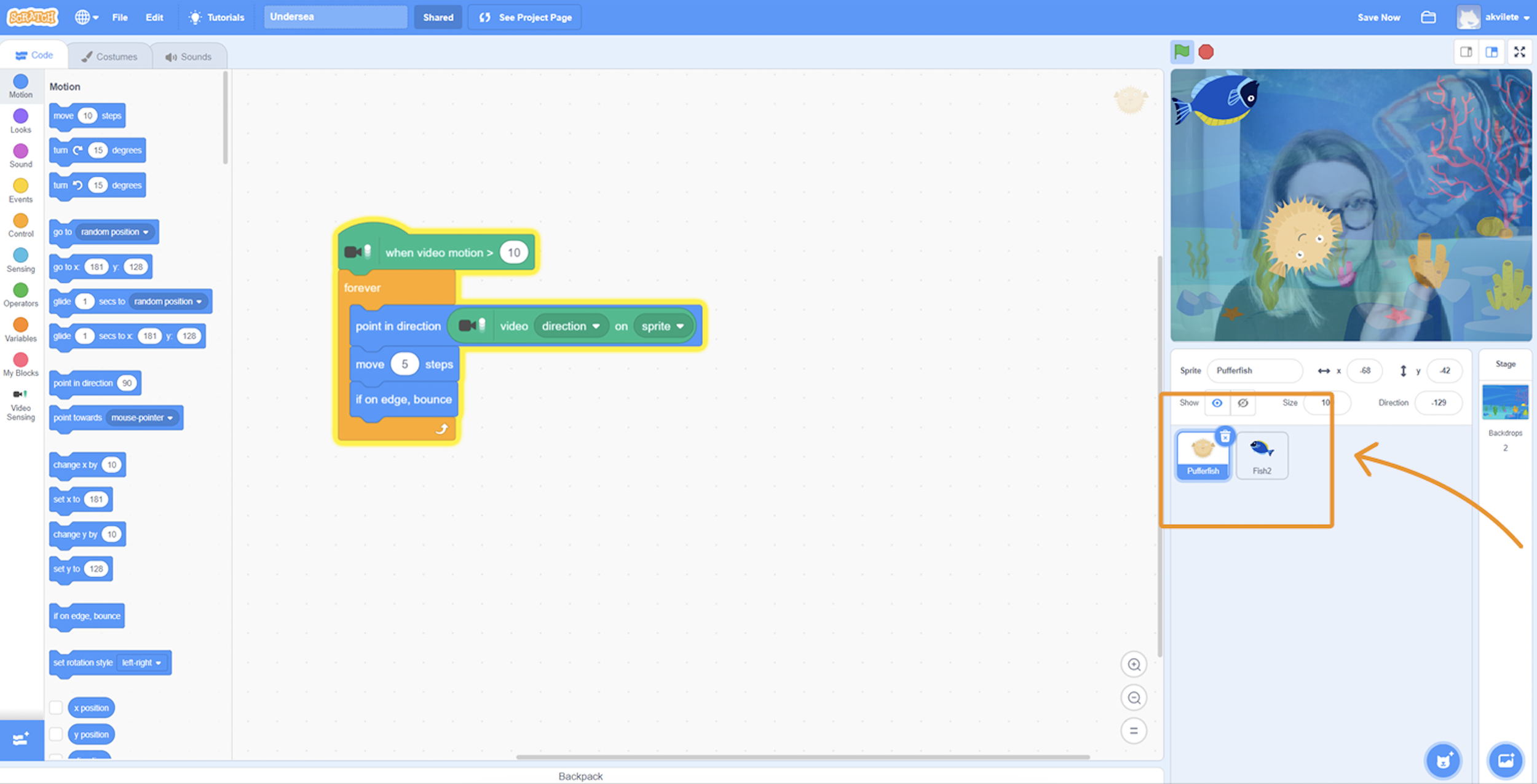This screenshot has height=784, width=1537.
Task: Click the Choose a Sprite cat button
Action: click(1443, 761)
